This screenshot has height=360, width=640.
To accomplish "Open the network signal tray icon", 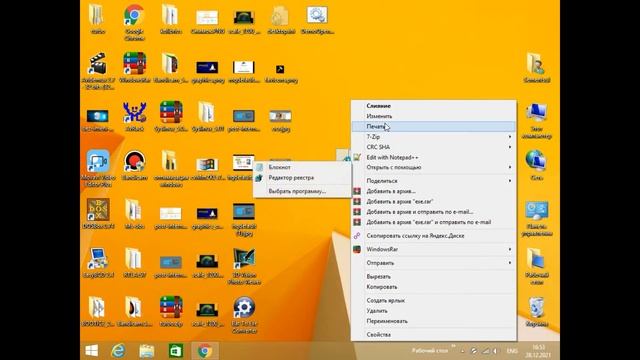I will (x=485, y=351).
